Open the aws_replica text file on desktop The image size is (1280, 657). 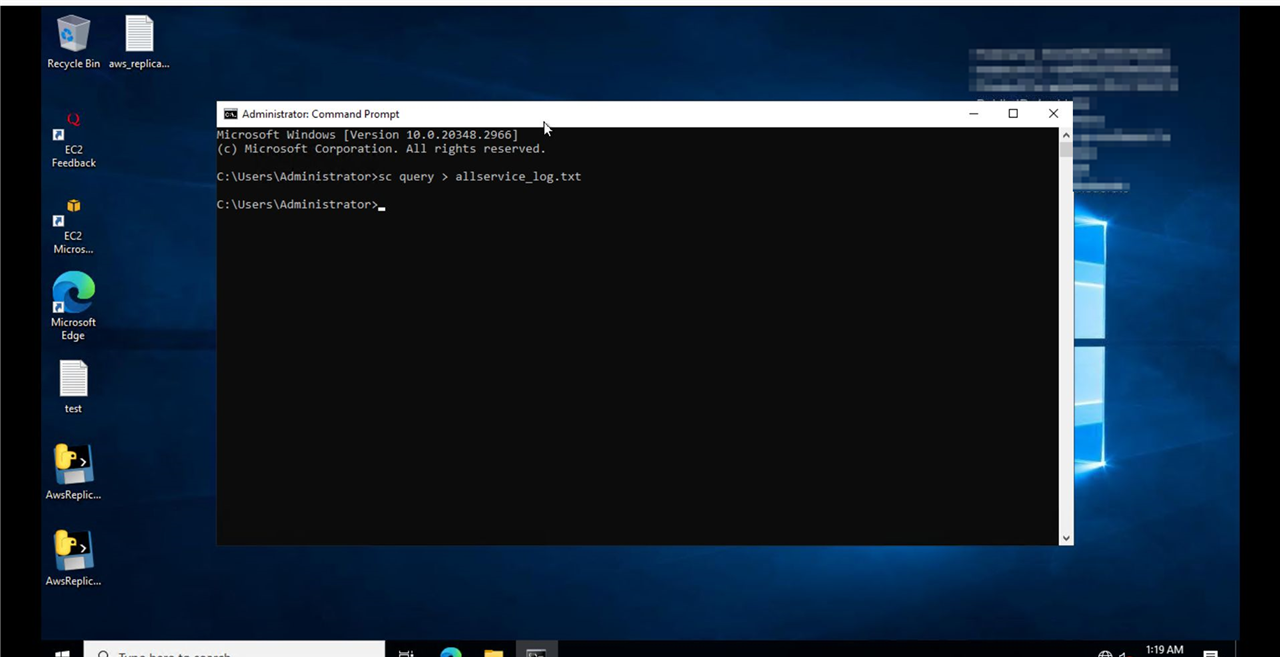[139, 36]
